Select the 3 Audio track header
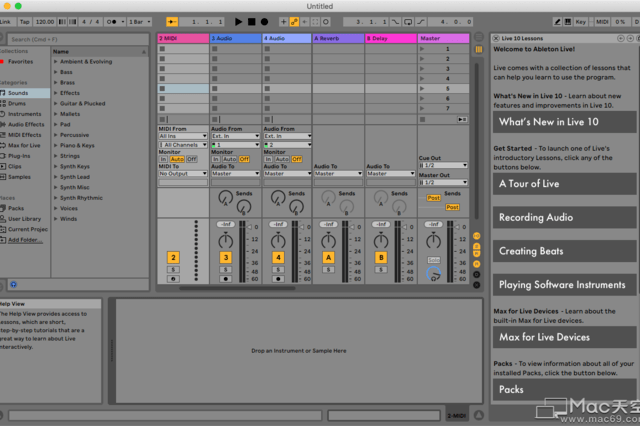The image size is (640, 426). (236, 38)
